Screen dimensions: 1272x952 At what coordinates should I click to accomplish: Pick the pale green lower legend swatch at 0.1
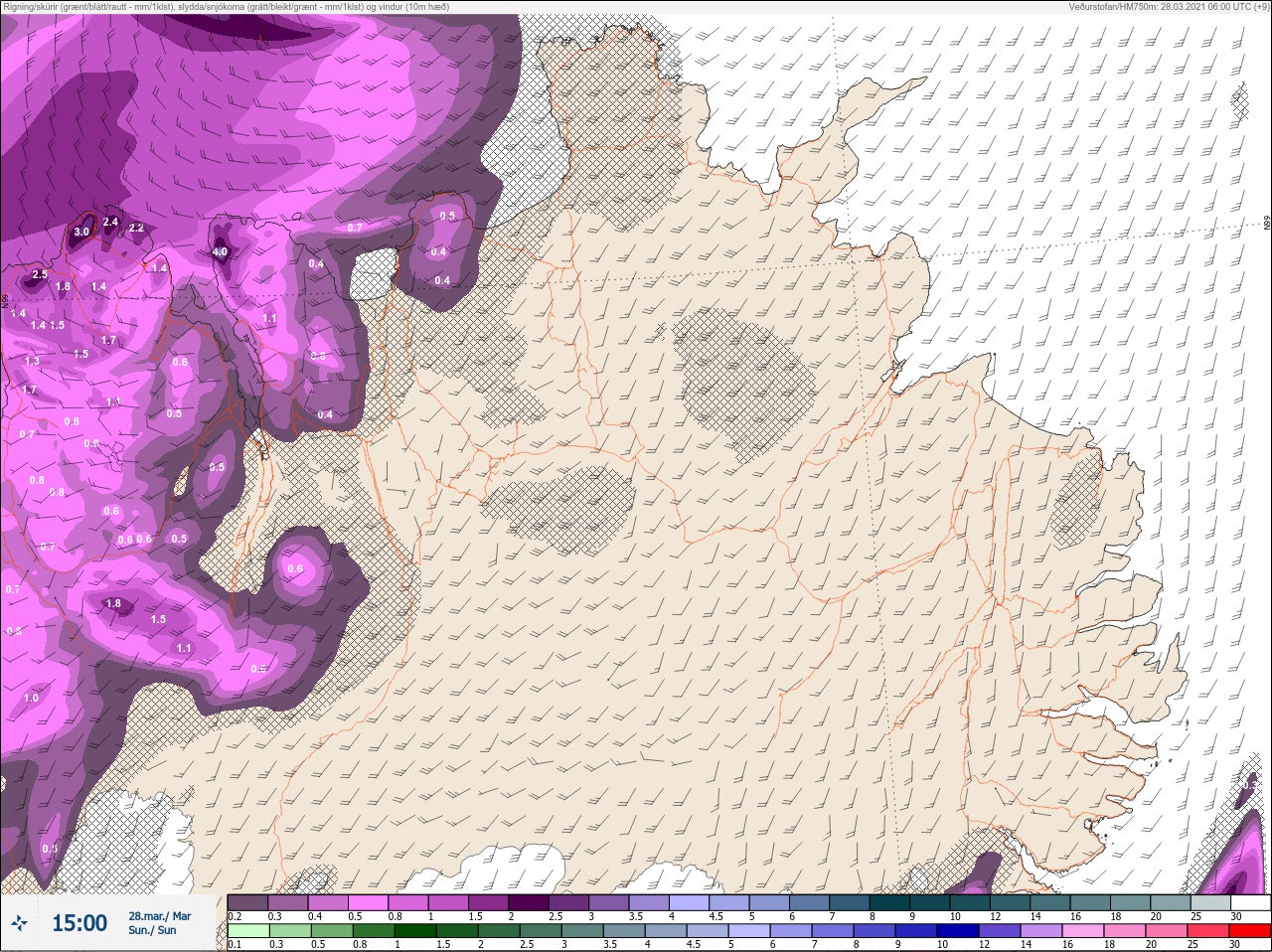click(248, 931)
